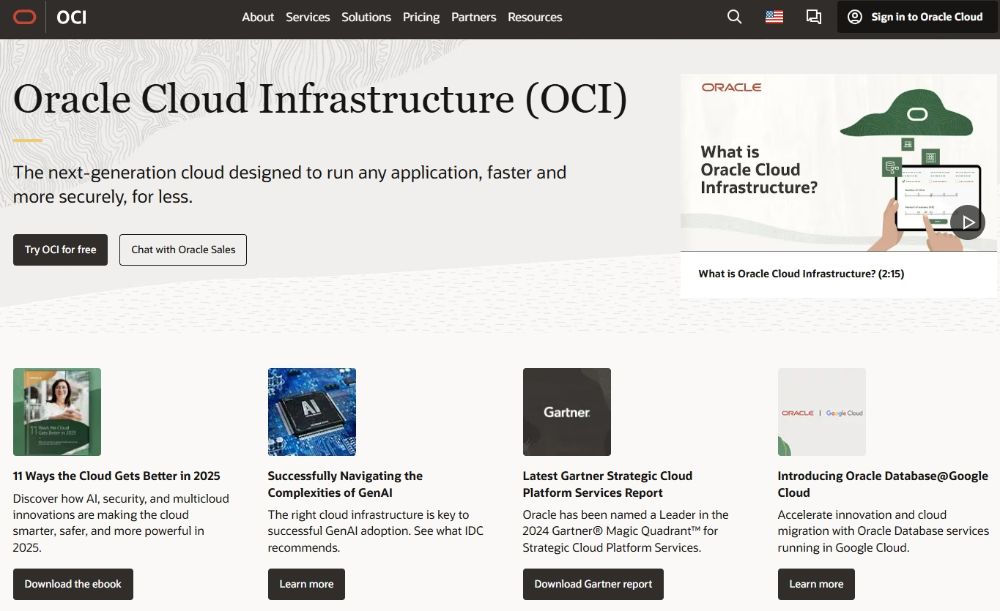
Task: Open the About menu
Action: click(258, 17)
